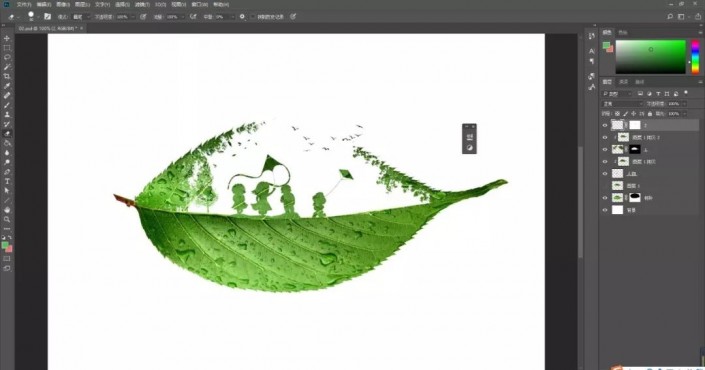Open the Paragraph panel icon

click(592, 61)
